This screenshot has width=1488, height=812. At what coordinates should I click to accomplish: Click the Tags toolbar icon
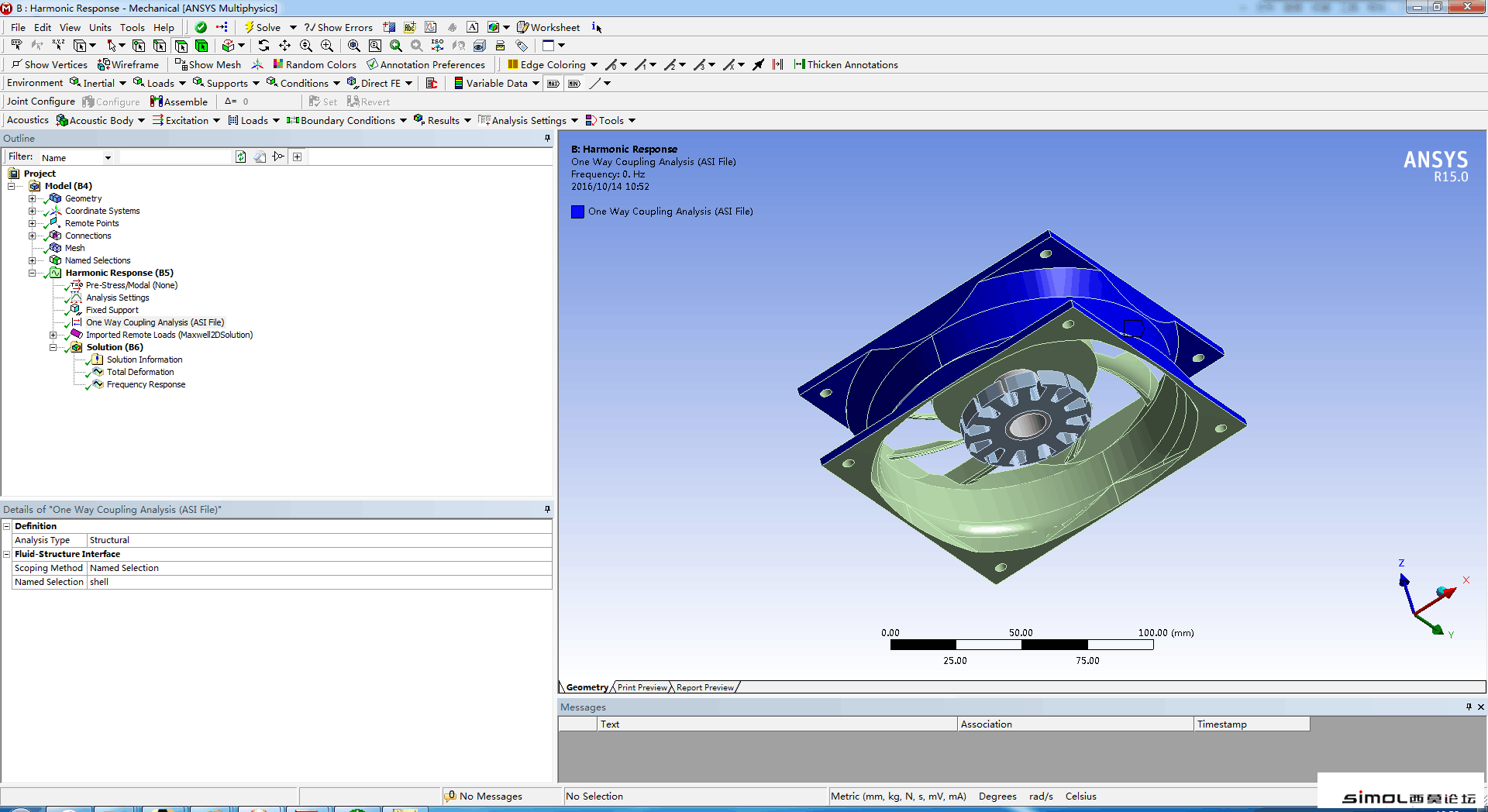coord(522,46)
